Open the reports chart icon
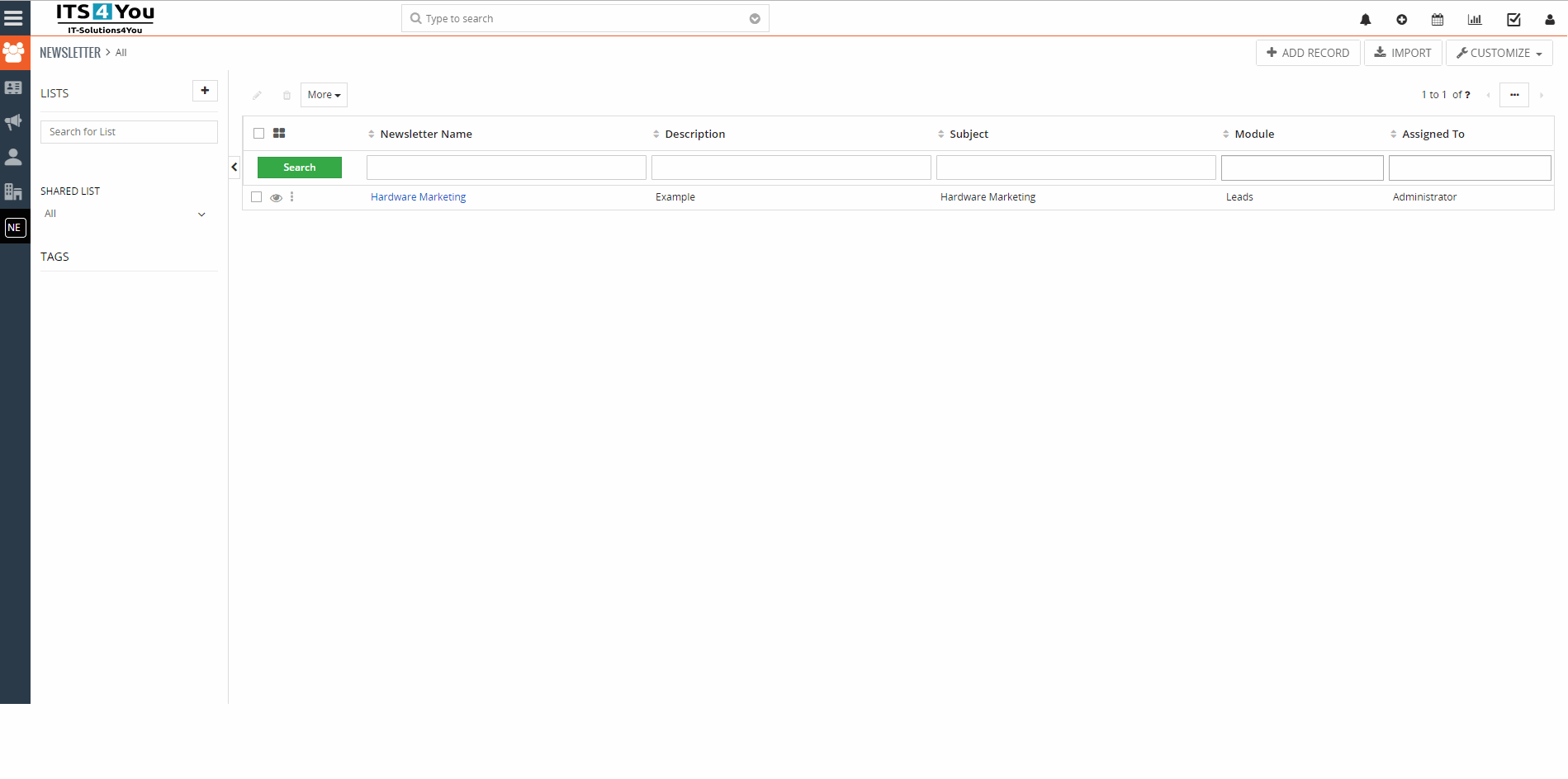Screen dimensions: 1568x779 click(1475, 20)
